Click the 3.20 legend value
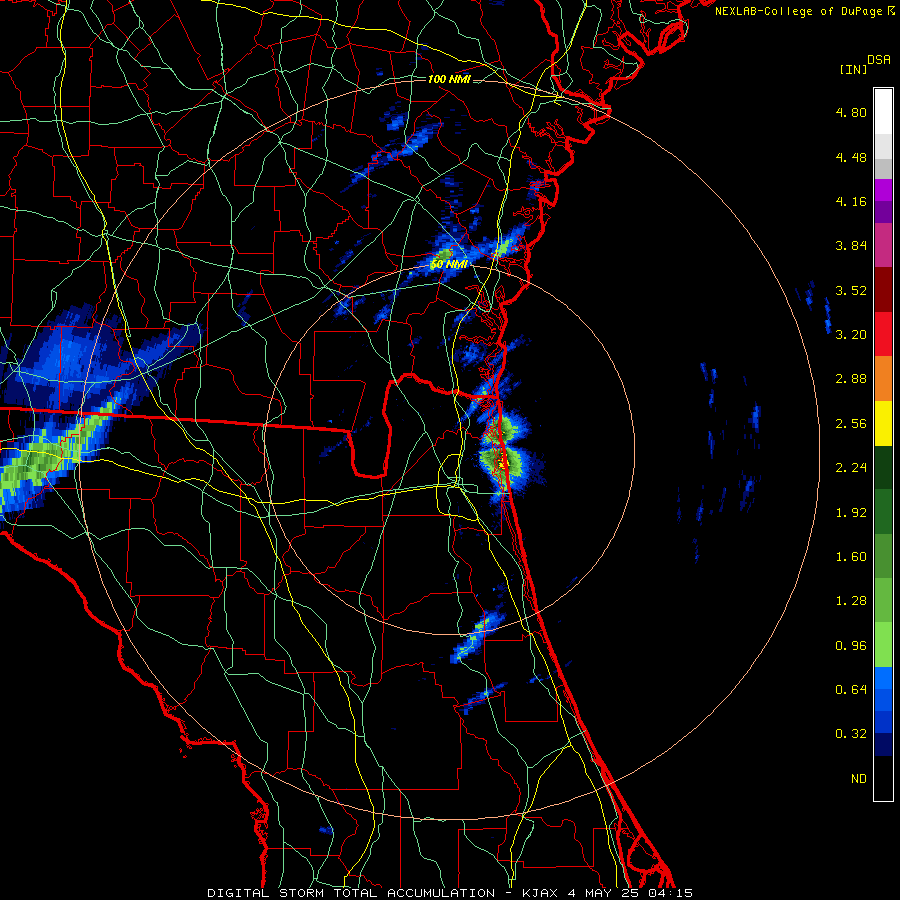 point(851,335)
